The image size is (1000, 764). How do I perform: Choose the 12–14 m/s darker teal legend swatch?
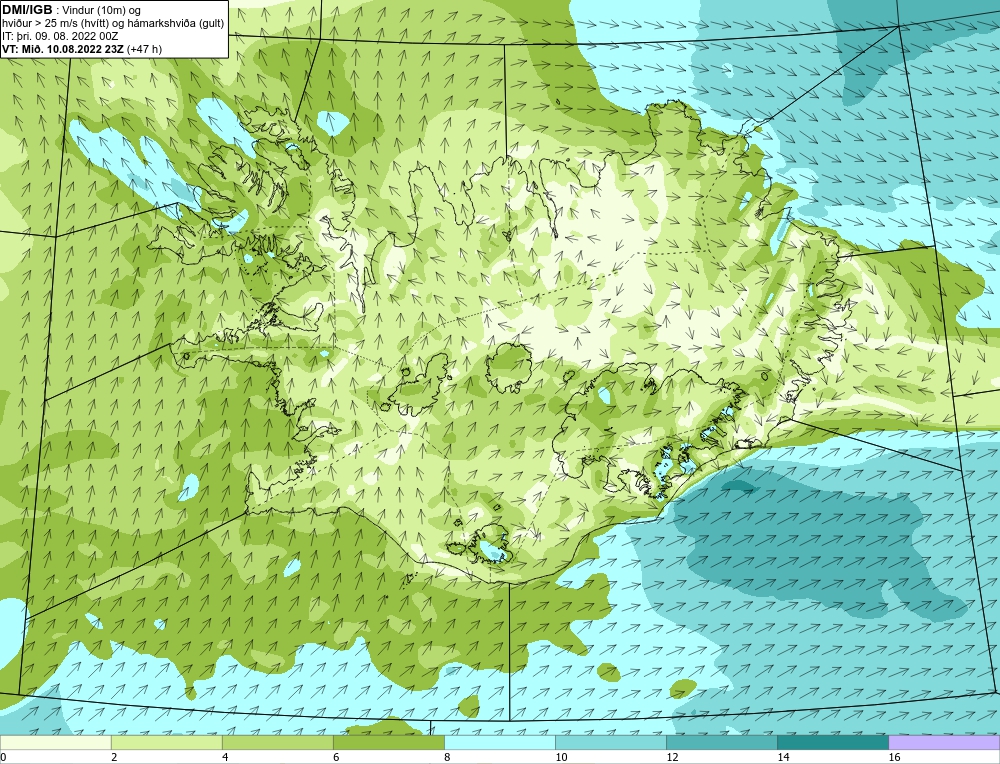tap(722, 742)
